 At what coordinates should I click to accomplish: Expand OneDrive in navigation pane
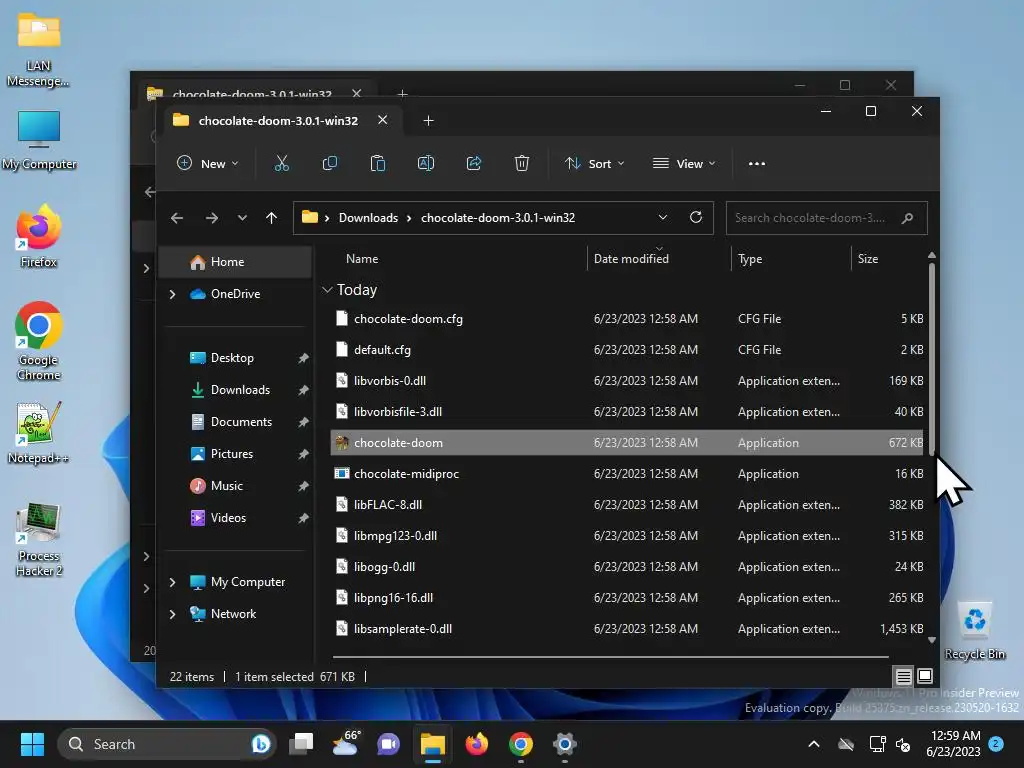click(172, 295)
